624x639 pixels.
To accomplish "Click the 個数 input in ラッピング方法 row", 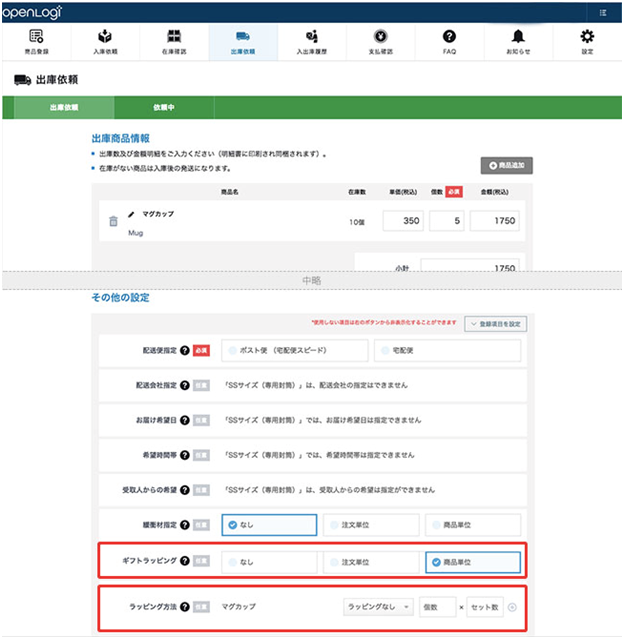I will [437, 607].
